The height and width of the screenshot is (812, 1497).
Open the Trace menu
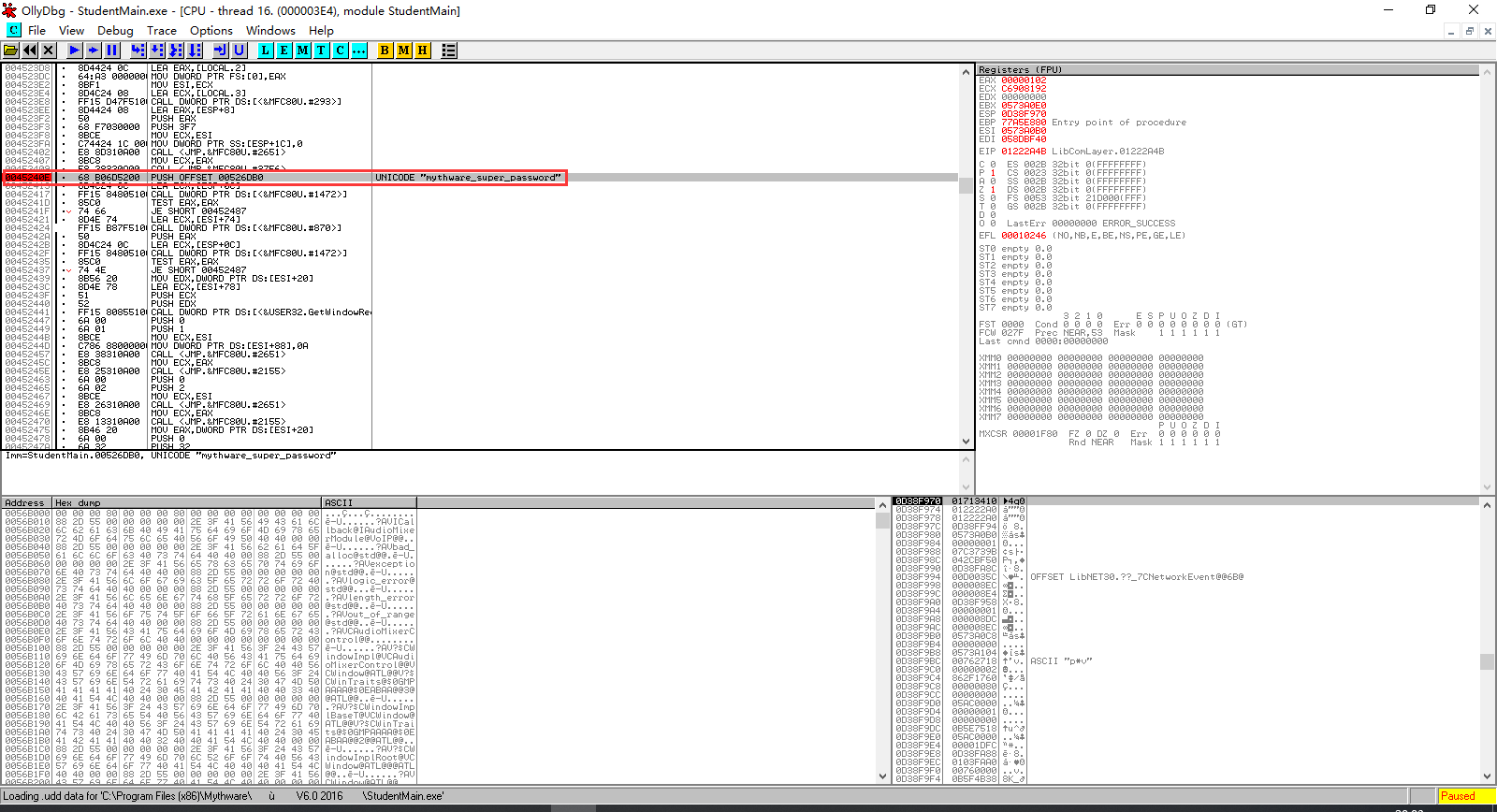coord(162,30)
